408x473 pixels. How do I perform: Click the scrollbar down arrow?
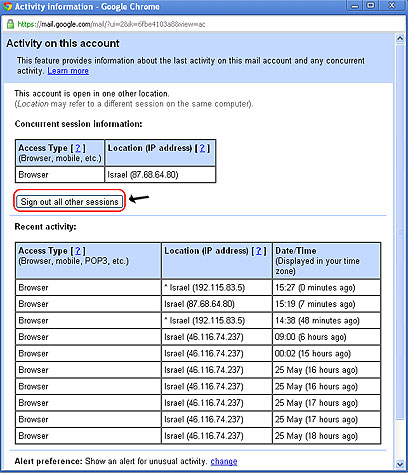[400, 463]
